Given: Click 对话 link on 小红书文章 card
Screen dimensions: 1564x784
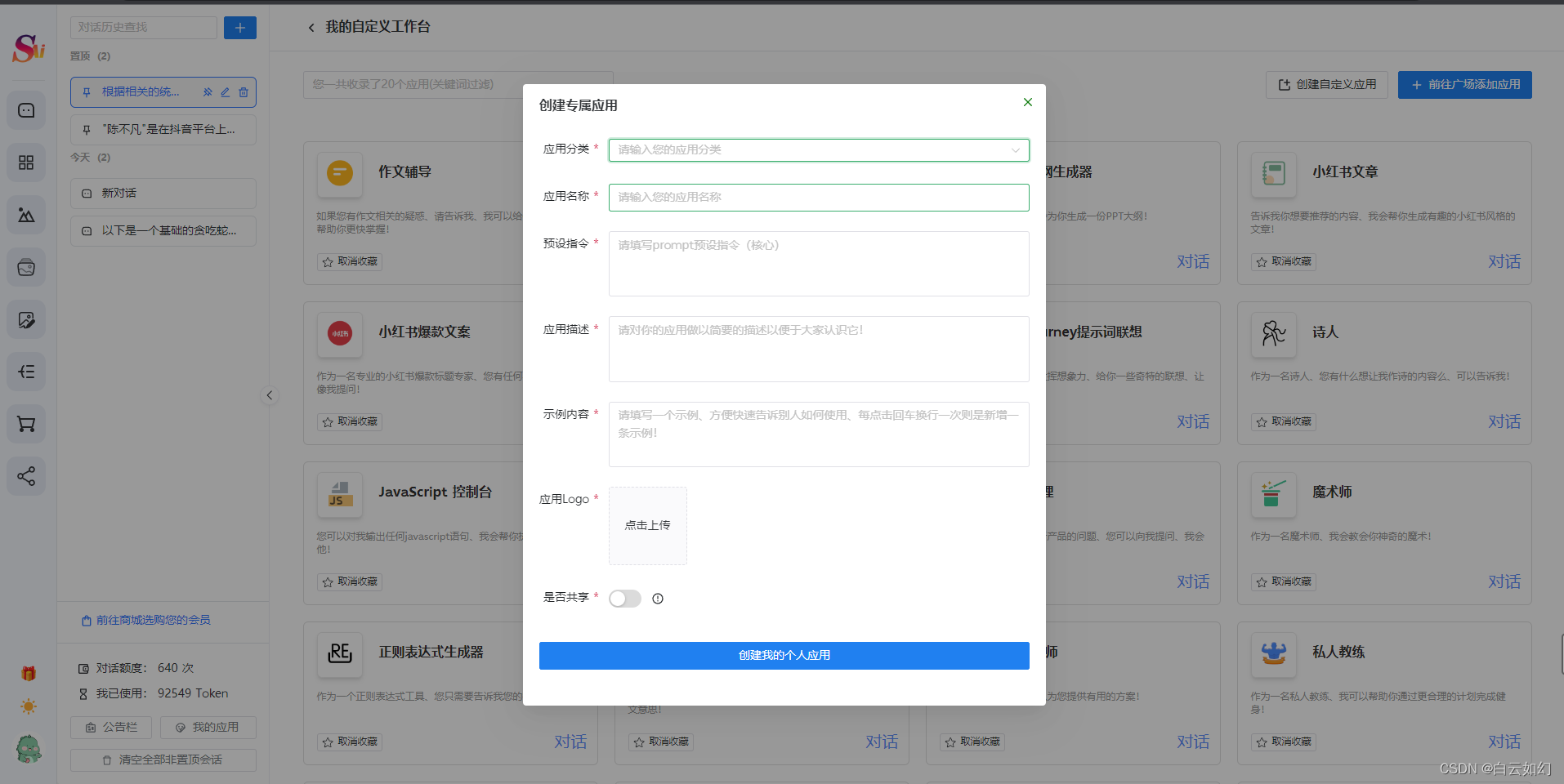Looking at the screenshot, I should click(1504, 262).
